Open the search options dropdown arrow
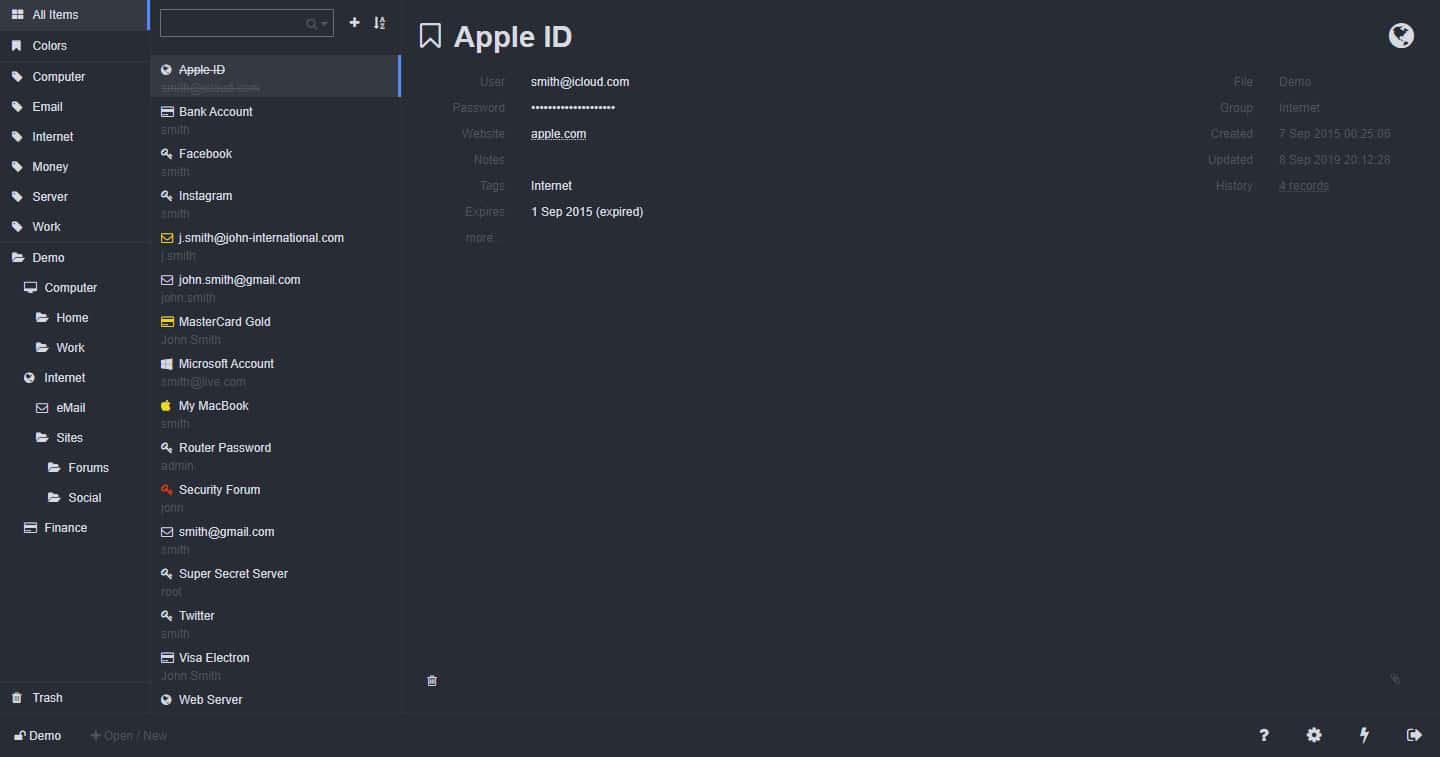Viewport: 1440px width, 757px height. pos(324,24)
